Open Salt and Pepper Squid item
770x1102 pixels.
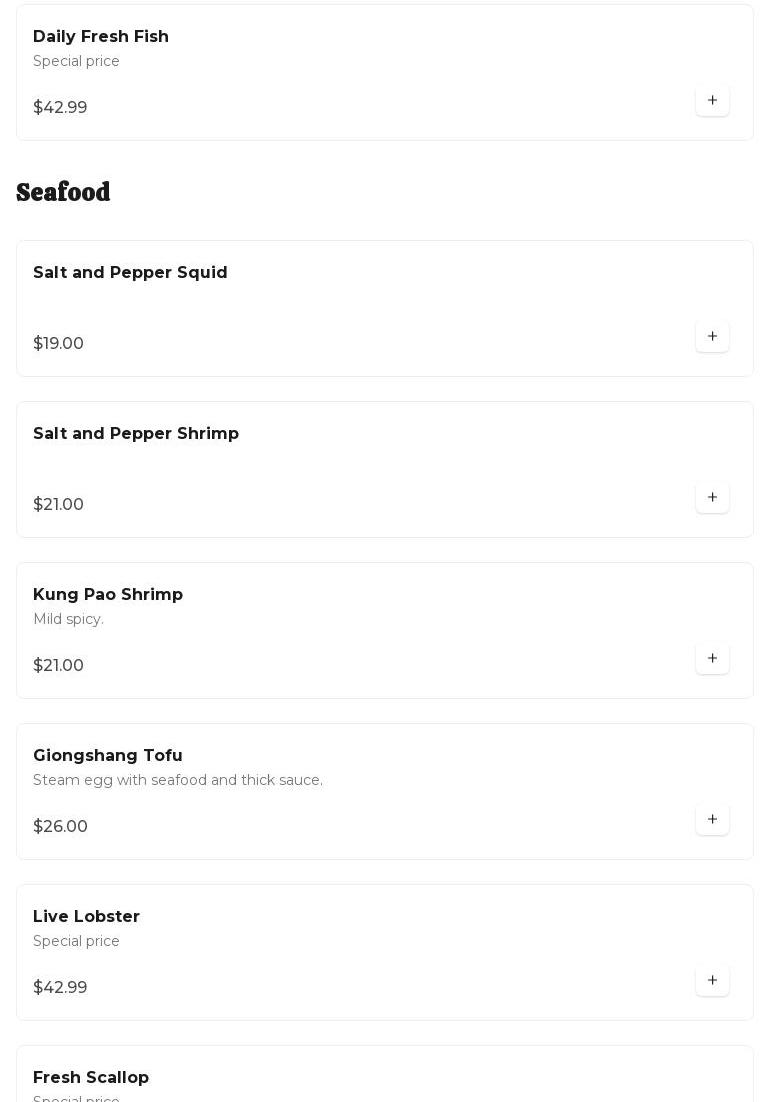130,273
